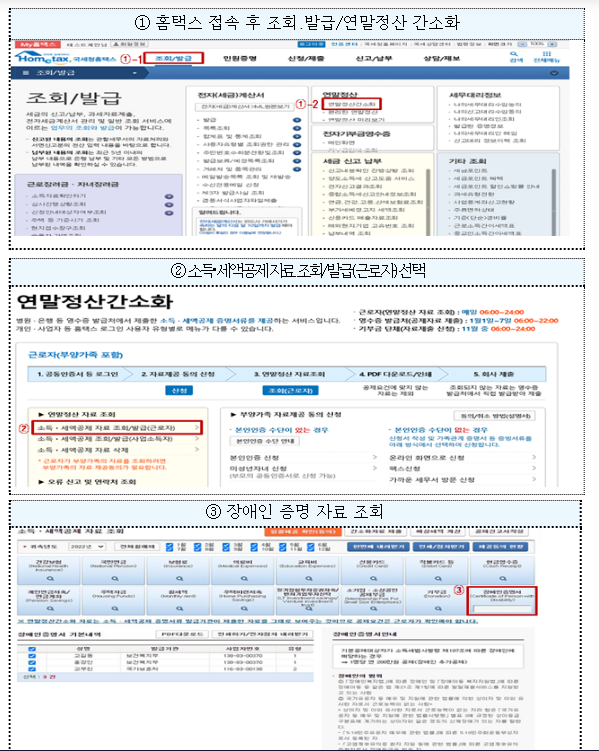Click the magnifier on 기부금 Donation tile
The image size is (599, 751).
[438, 608]
